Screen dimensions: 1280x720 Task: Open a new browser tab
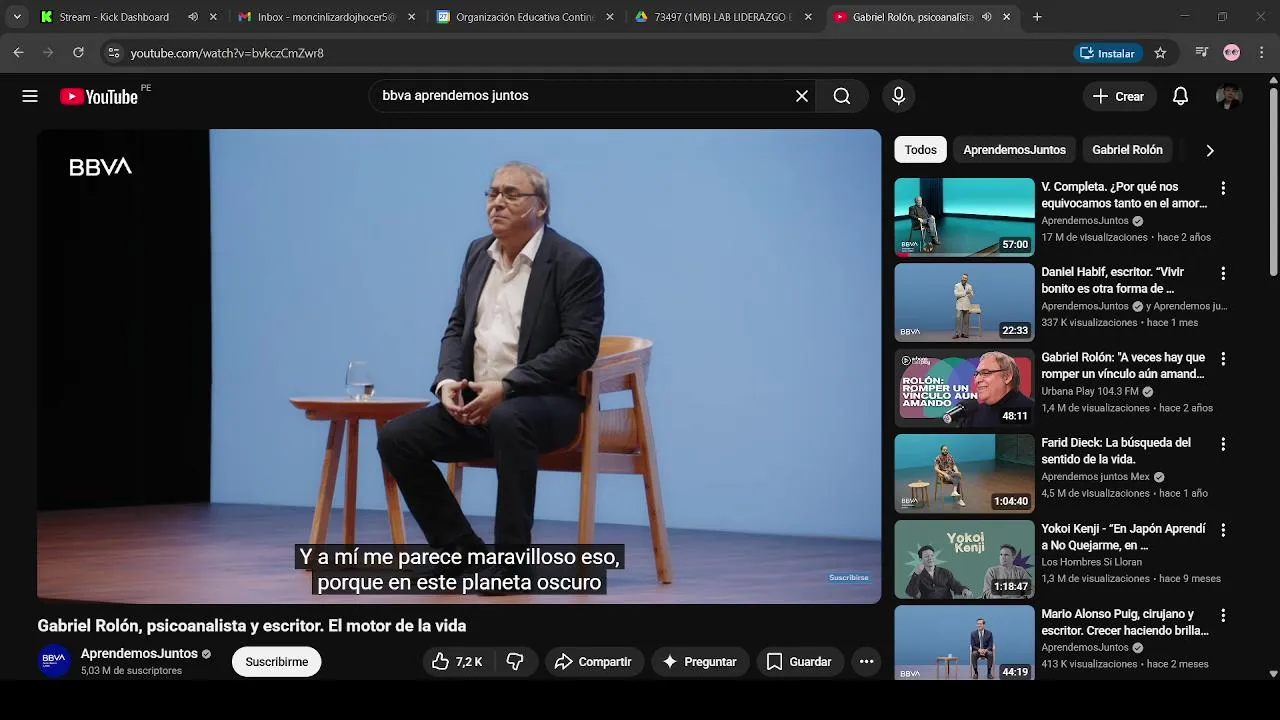(x=1037, y=17)
